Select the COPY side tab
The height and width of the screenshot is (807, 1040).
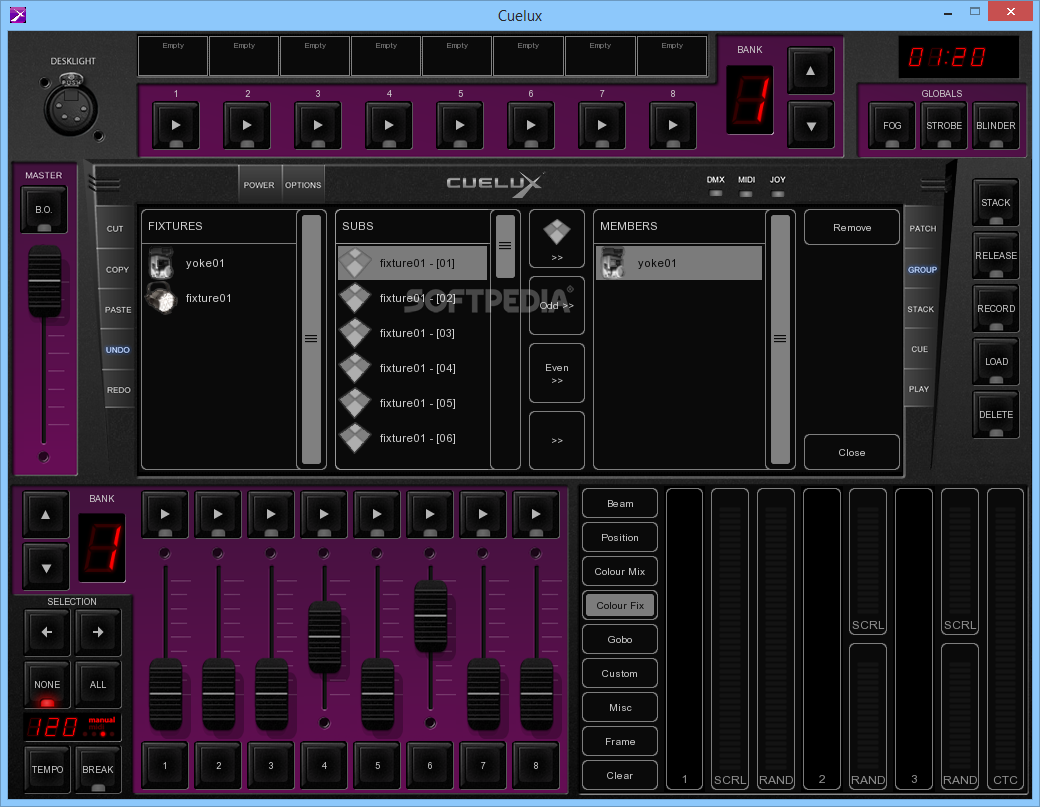(x=117, y=270)
